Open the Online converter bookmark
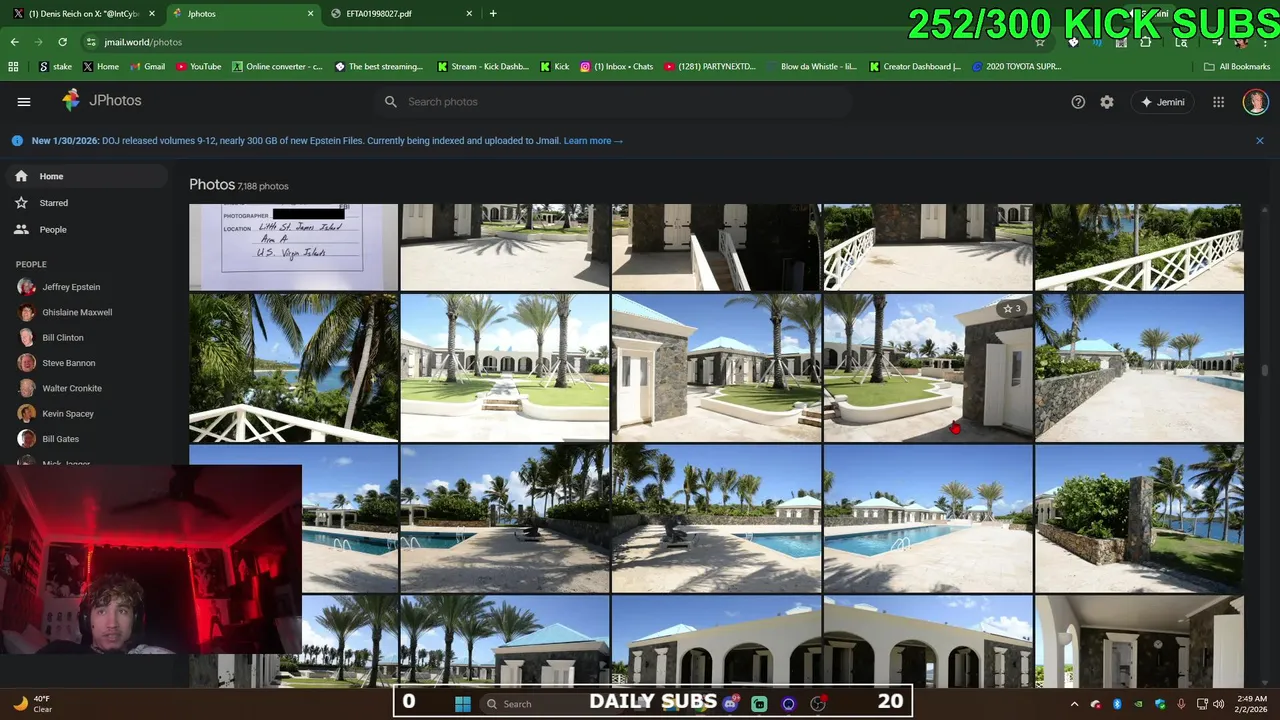Screen dimensions: 1280x720 coord(278,67)
